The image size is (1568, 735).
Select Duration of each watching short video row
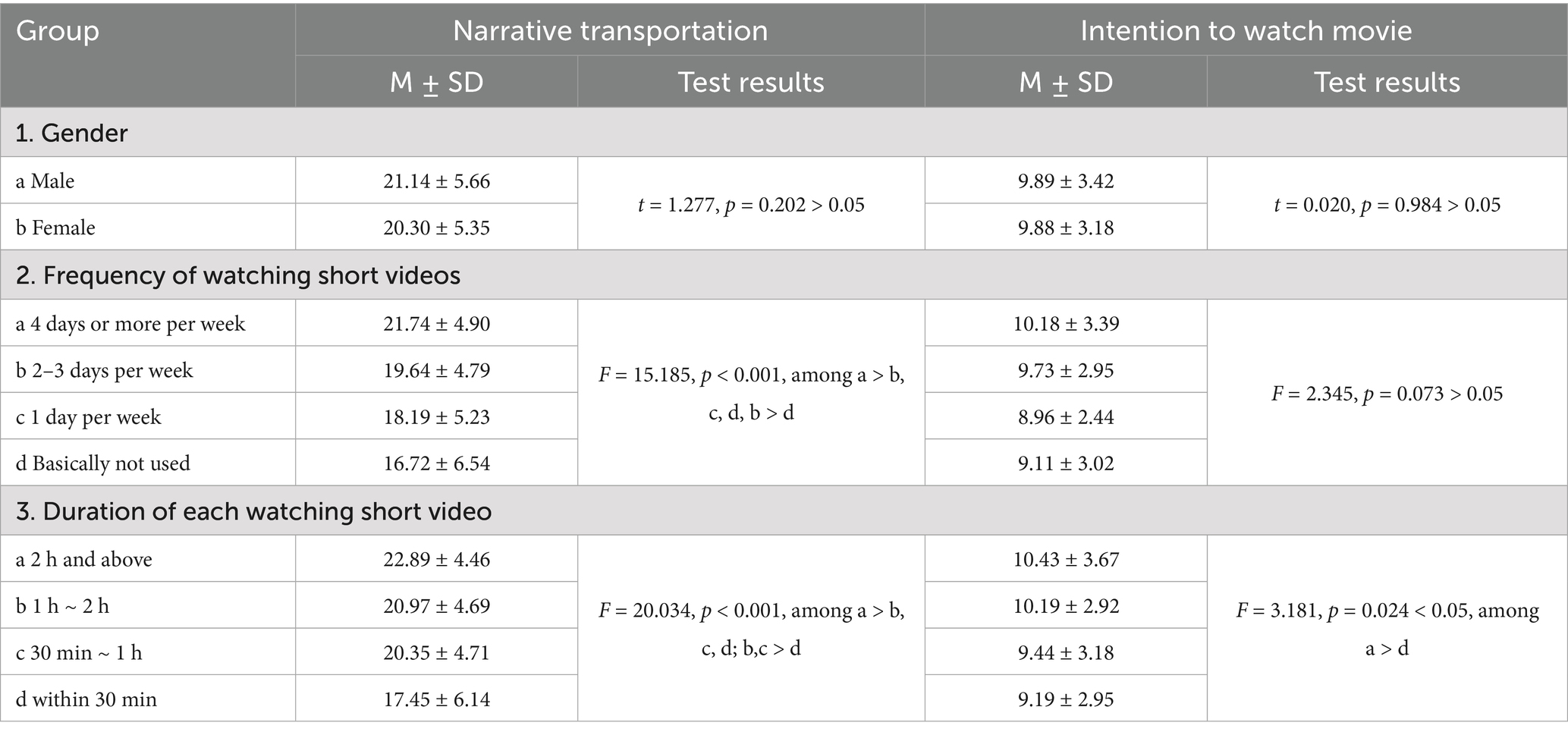pyautogui.click(x=253, y=511)
